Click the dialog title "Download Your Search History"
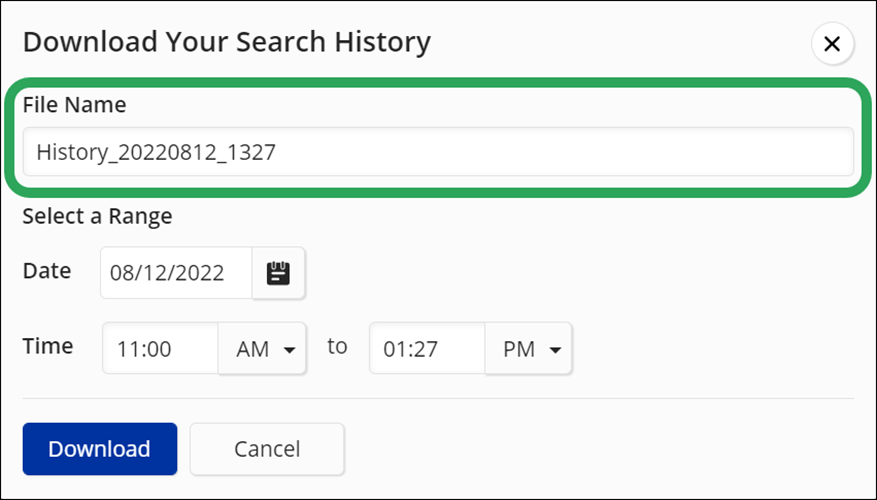 (227, 42)
